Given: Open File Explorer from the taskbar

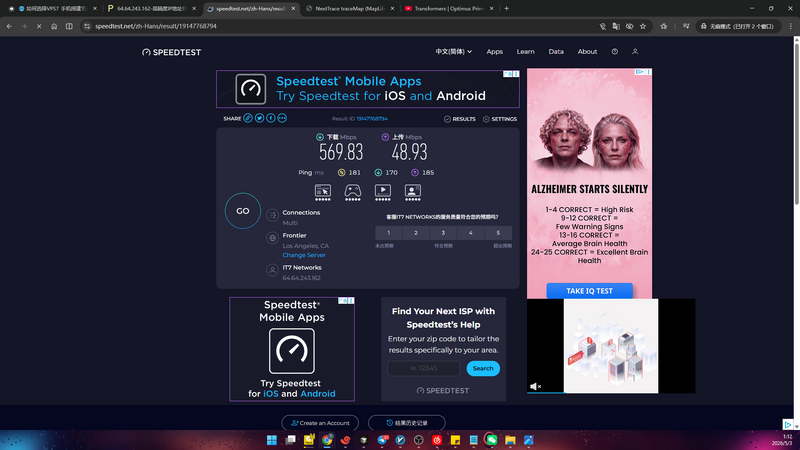Looking at the screenshot, I should coord(510,440).
